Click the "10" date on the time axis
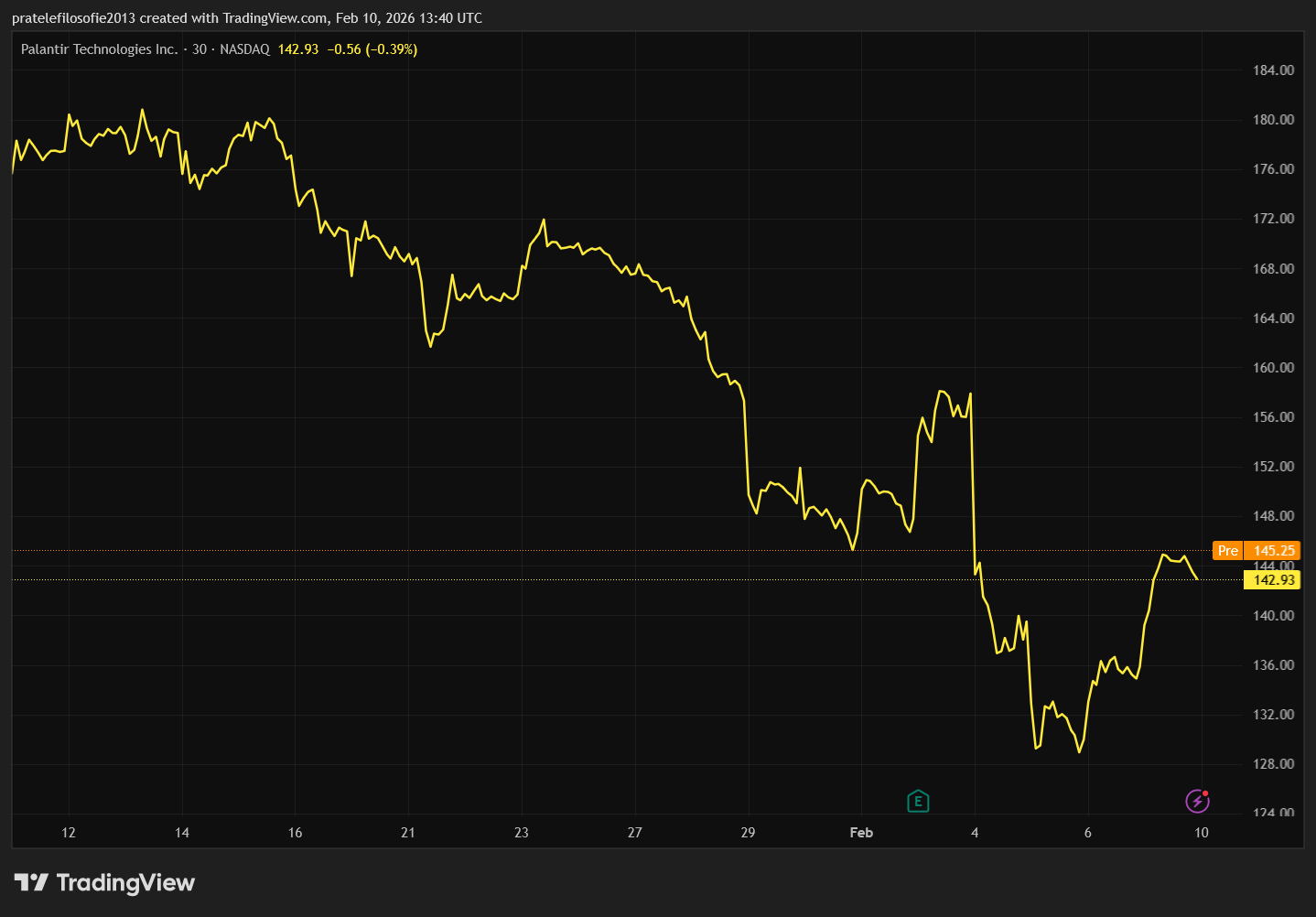The height and width of the screenshot is (917, 1316). tap(1202, 833)
